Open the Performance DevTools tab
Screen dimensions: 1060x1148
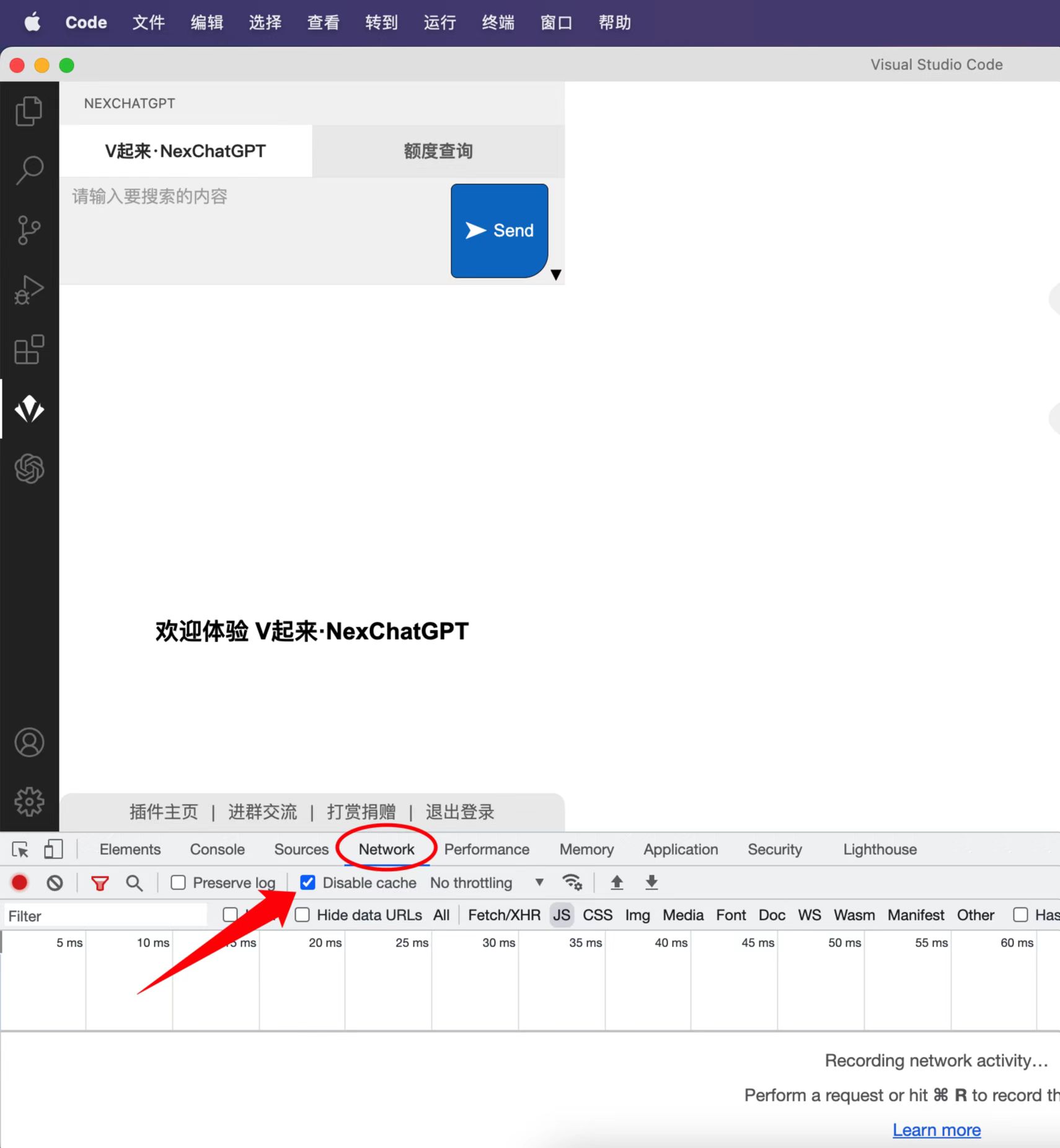(487, 849)
